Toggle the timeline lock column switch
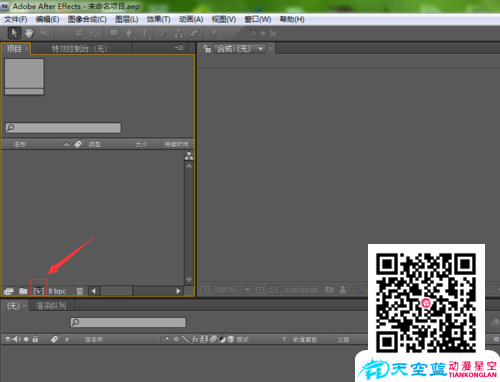This screenshot has width=500, height=382. coord(35,339)
